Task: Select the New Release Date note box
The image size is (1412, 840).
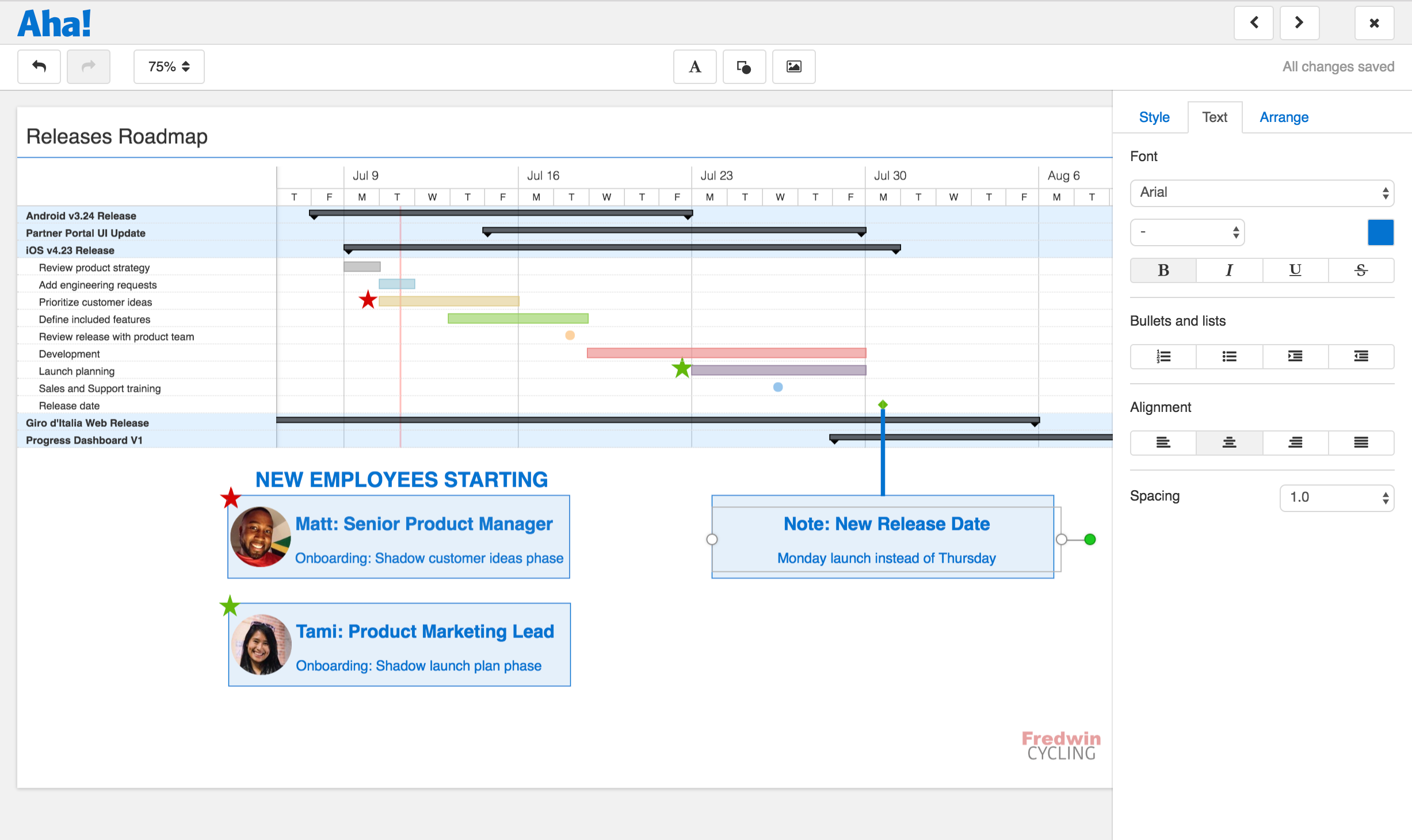Action: tap(886, 539)
